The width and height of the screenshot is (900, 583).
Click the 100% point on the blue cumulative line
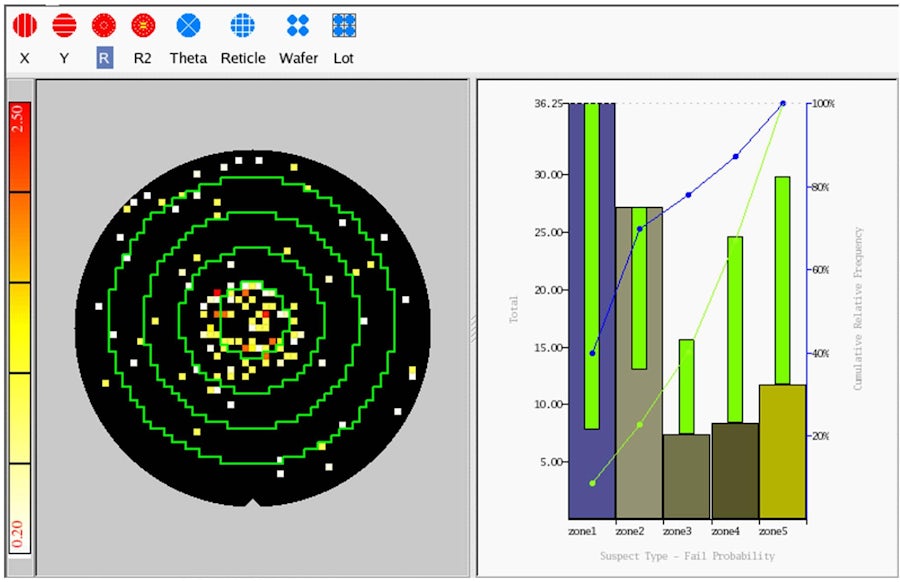(783, 101)
